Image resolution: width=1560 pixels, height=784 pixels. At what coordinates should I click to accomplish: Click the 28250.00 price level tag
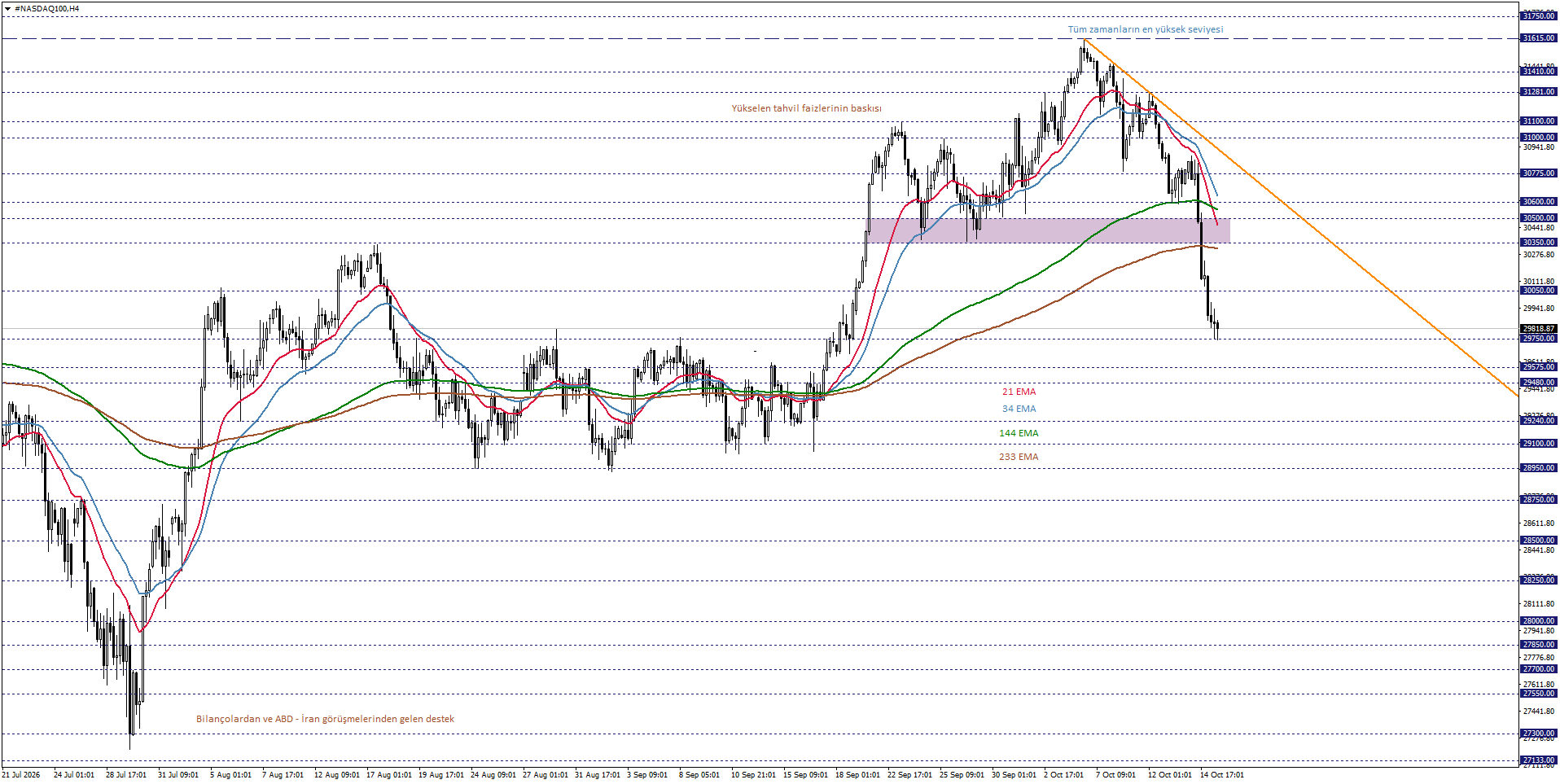[x=1538, y=580]
